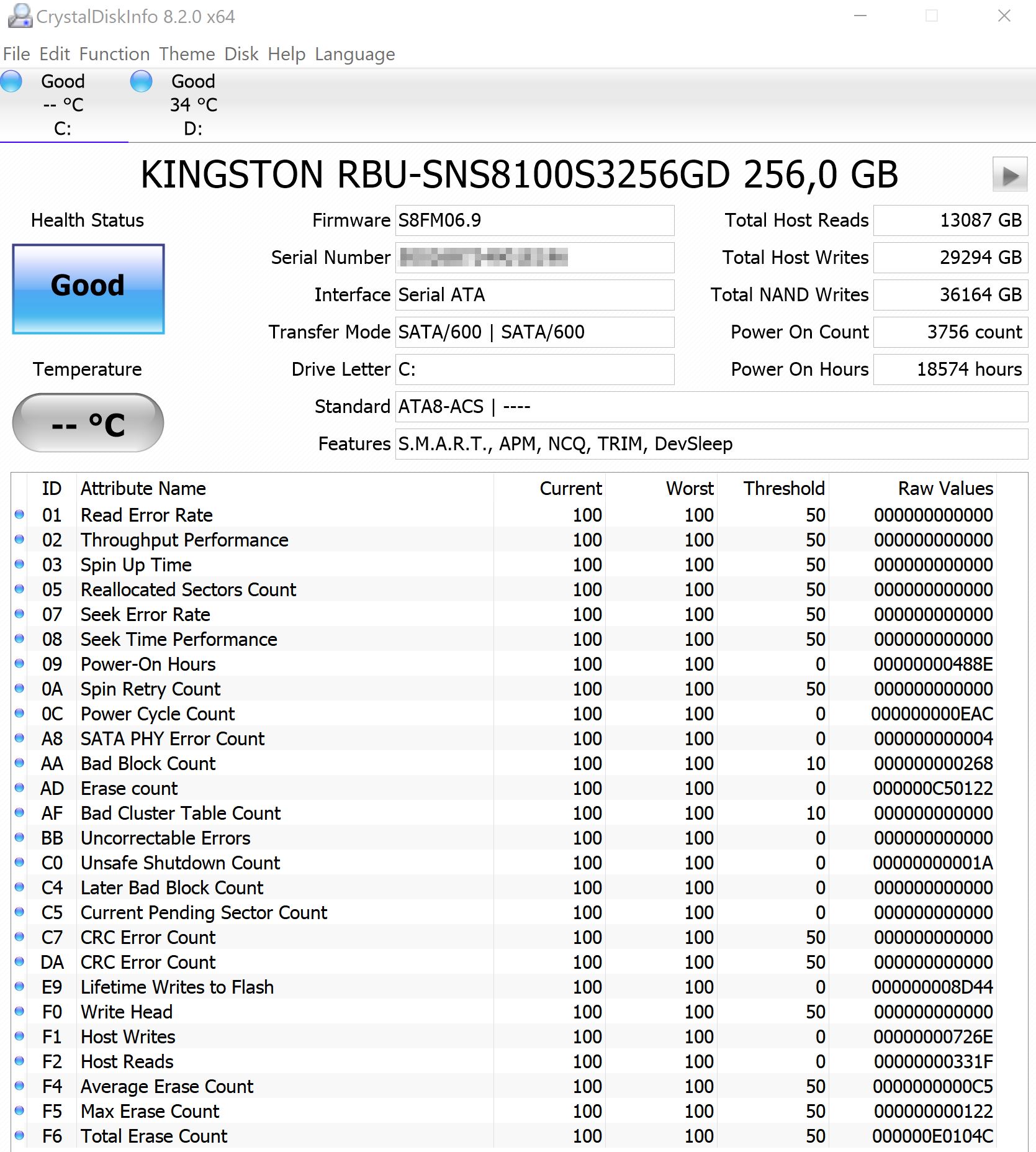Image resolution: width=1036 pixels, height=1152 pixels.
Task: Click the Transfer Mode field
Action: point(534,332)
